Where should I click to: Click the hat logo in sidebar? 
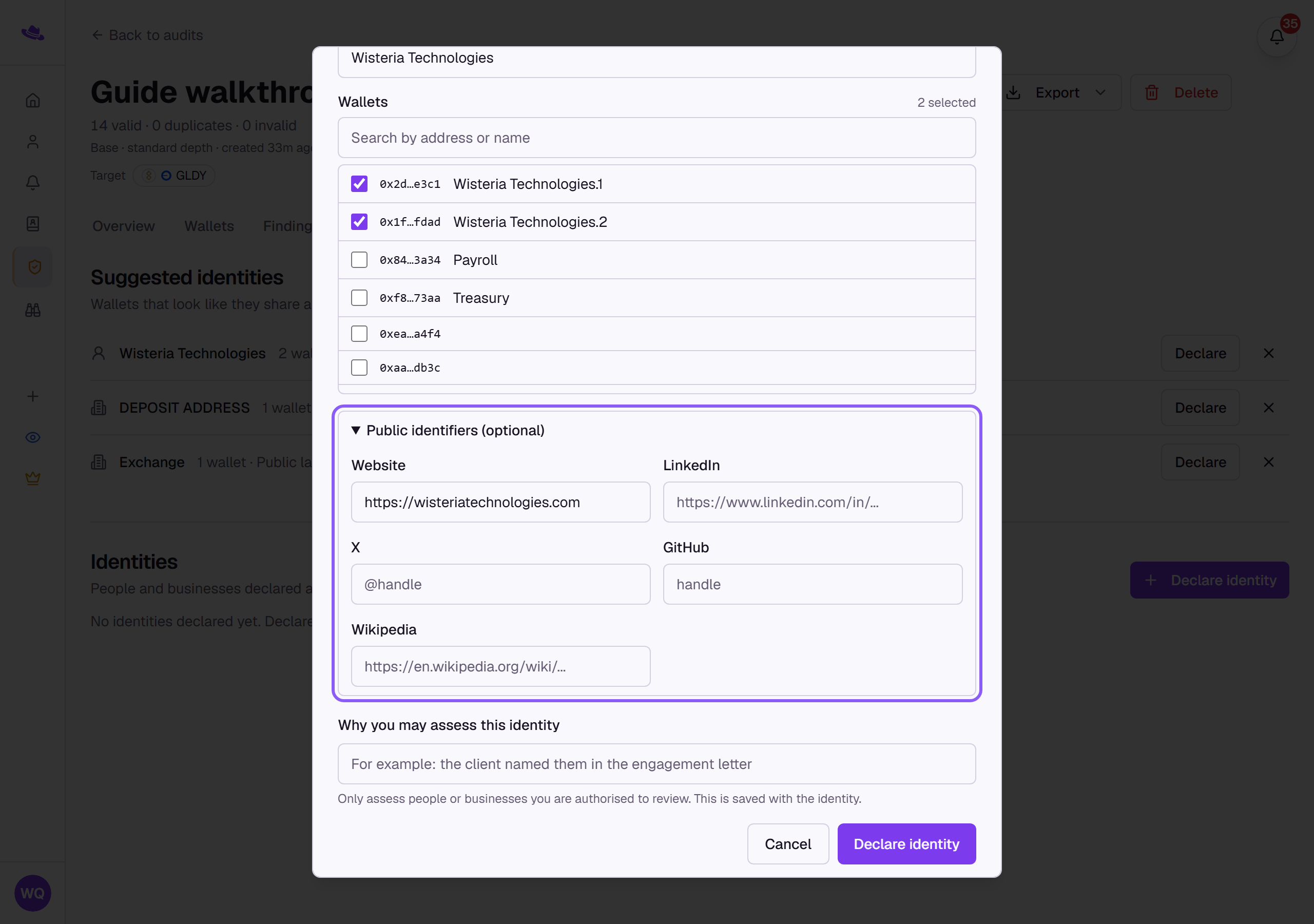pos(33,33)
